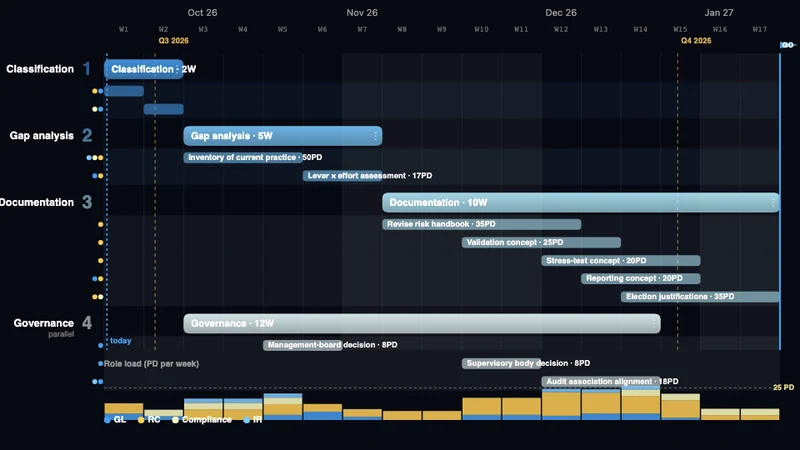Click the first Classification sub-task bar
Image resolution: width=800 pixels, height=450 pixels.
[x=124, y=91]
